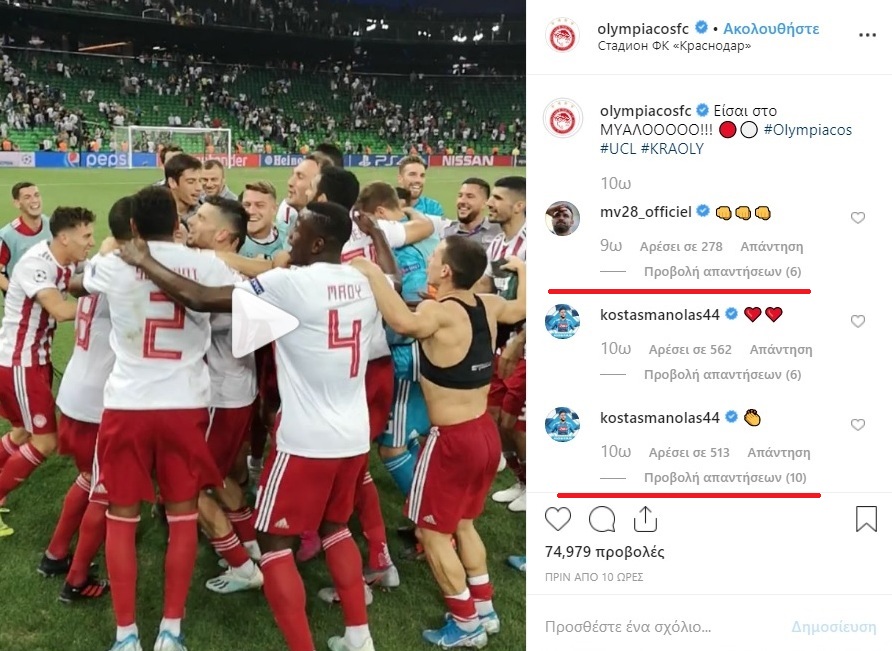
Task: Open the three-dot more options menu
Action: click(x=867, y=35)
